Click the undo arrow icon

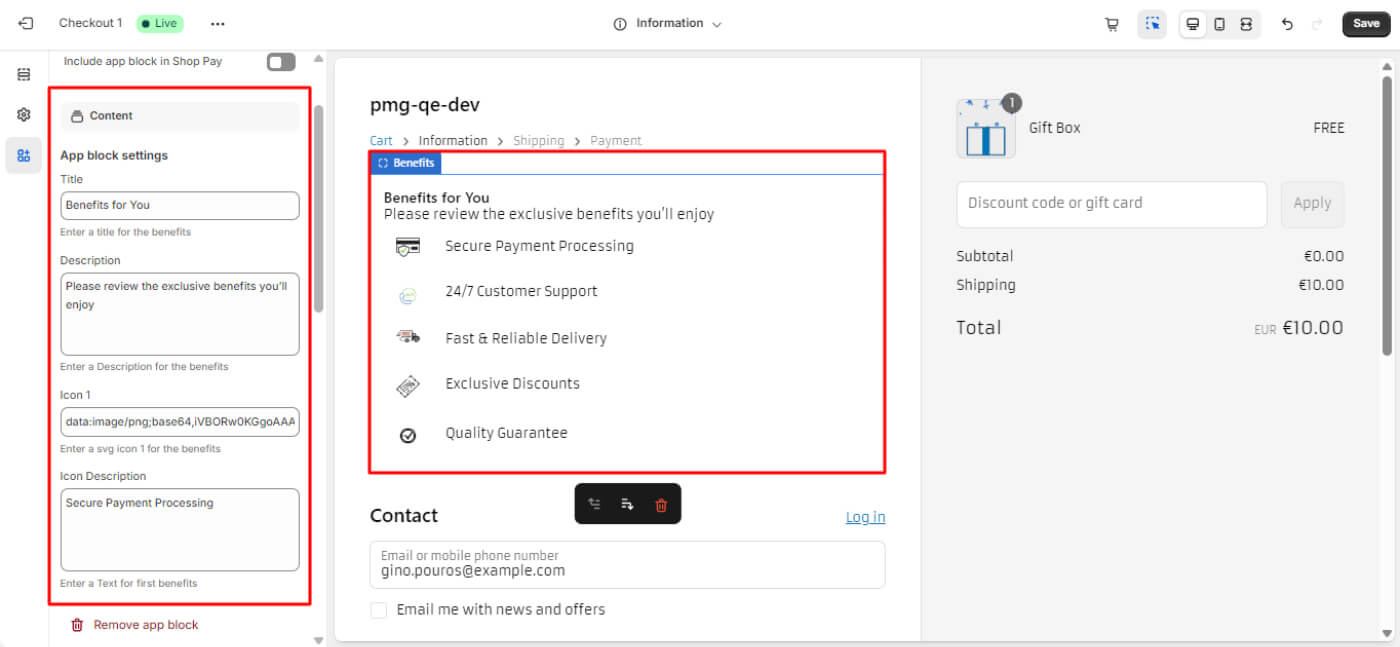pos(1287,24)
